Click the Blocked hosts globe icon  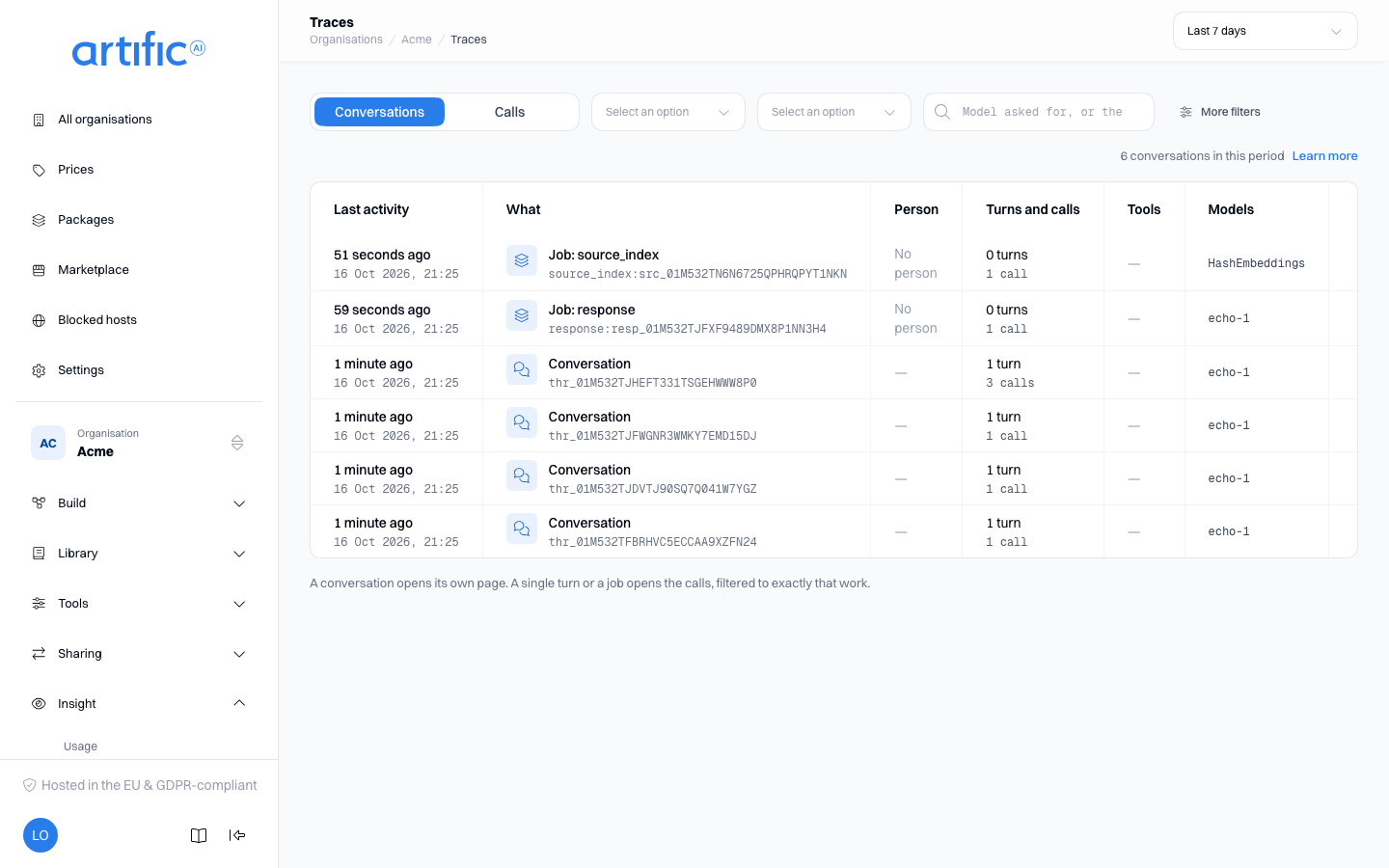pos(39,320)
